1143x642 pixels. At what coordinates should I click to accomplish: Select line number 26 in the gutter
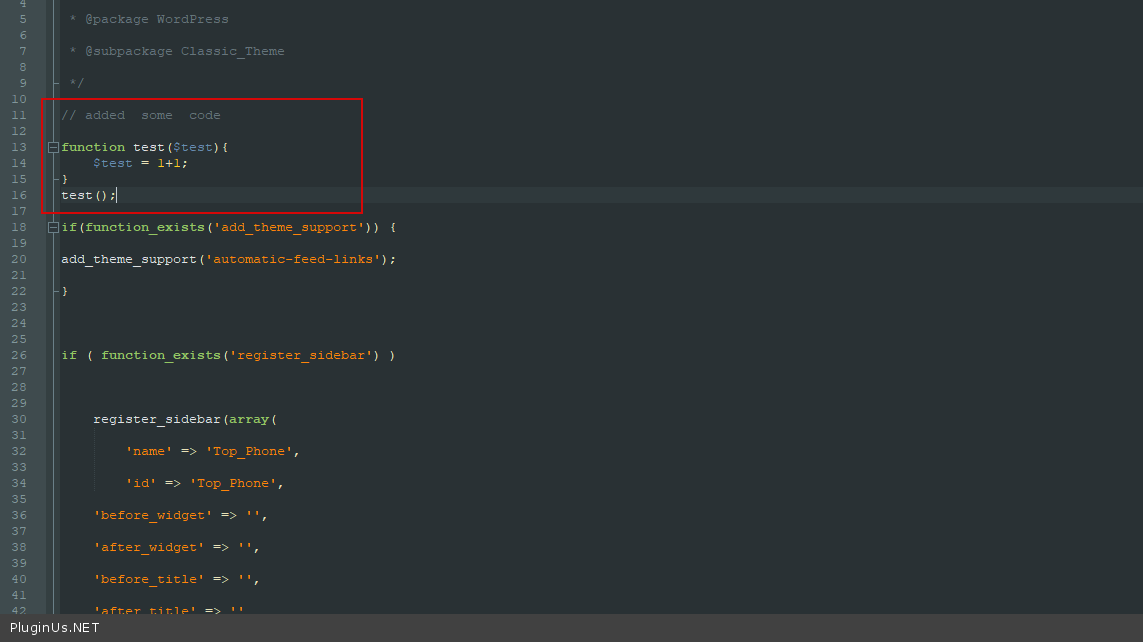[x=19, y=355]
